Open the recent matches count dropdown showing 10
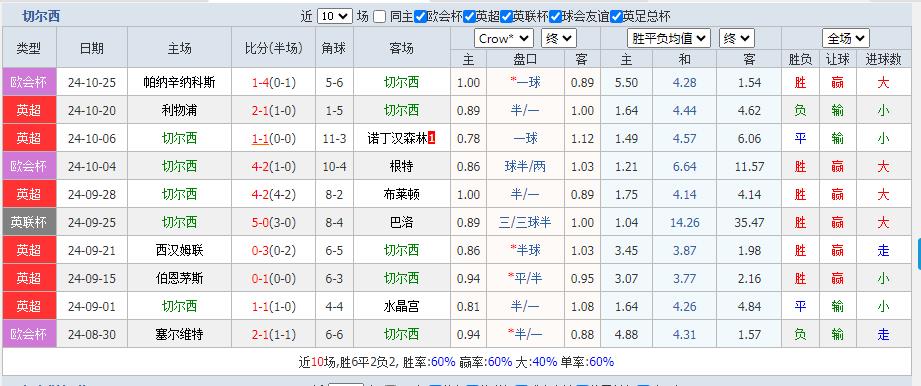921x386 pixels. (x=335, y=16)
